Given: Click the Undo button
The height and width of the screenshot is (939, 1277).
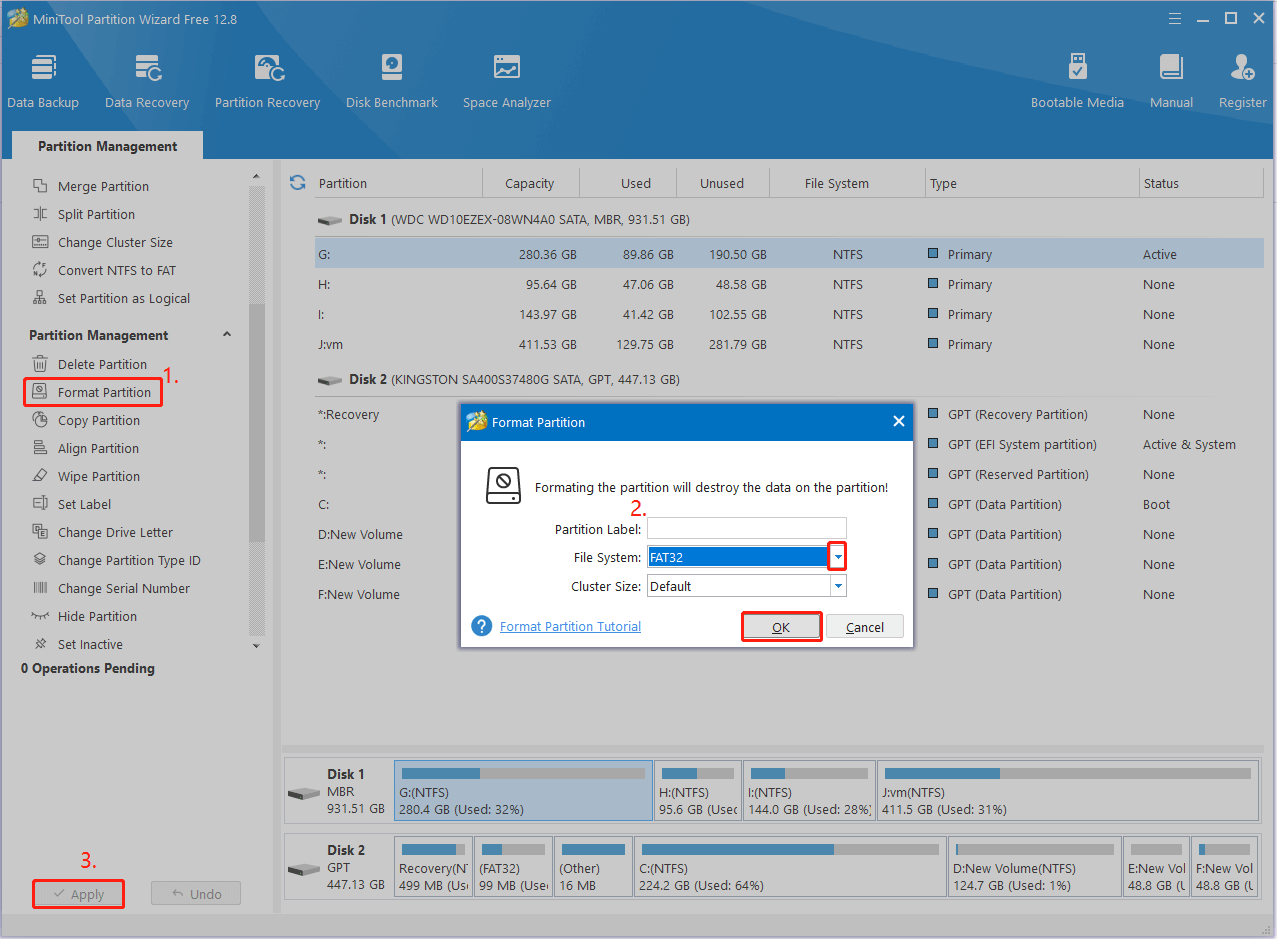Looking at the screenshot, I should pyautogui.click(x=196, y=894).
